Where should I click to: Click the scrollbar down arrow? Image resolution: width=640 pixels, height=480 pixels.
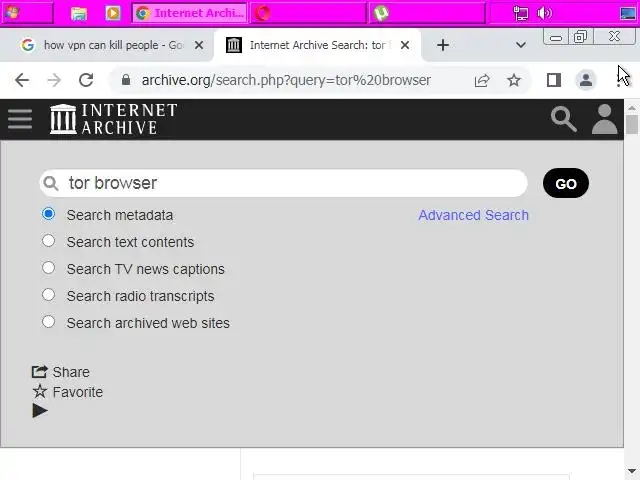pos(632,471)
